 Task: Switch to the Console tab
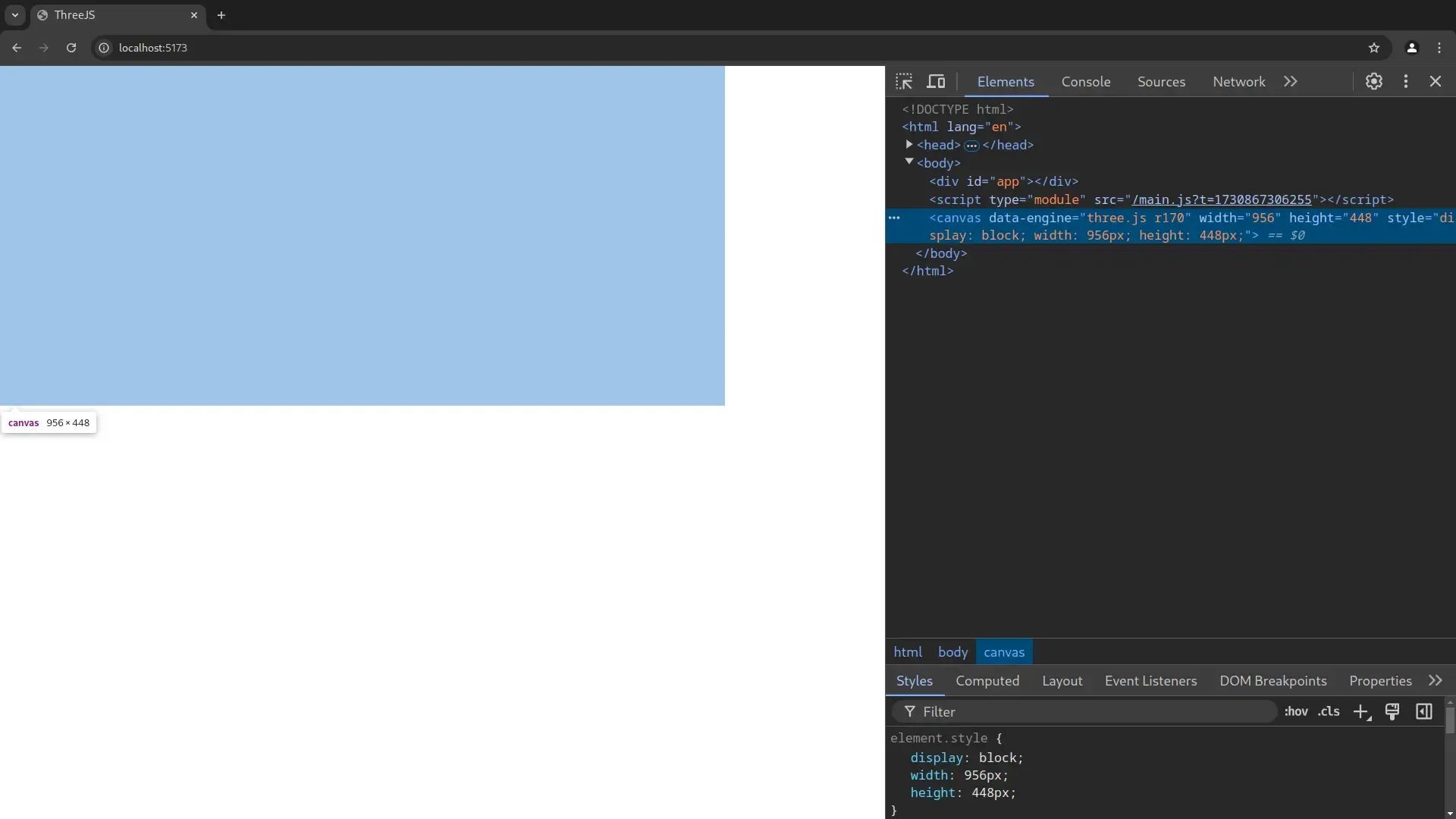(x=1086, y=82)
